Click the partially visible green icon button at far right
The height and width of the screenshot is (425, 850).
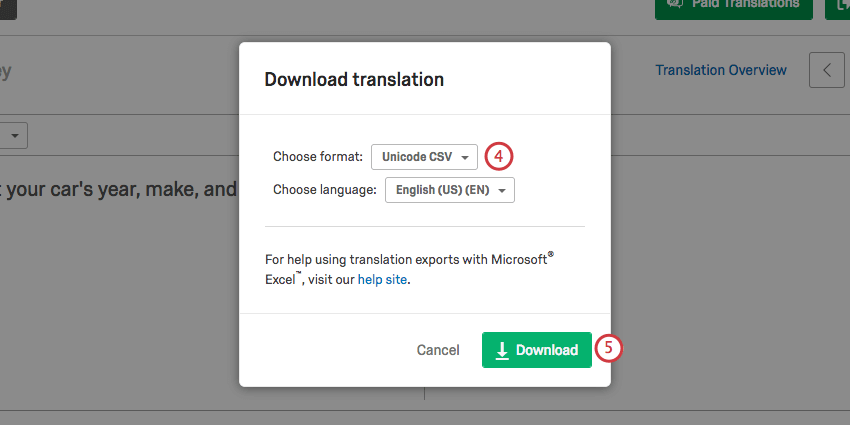pyautogui.click(x=838, y=6)
